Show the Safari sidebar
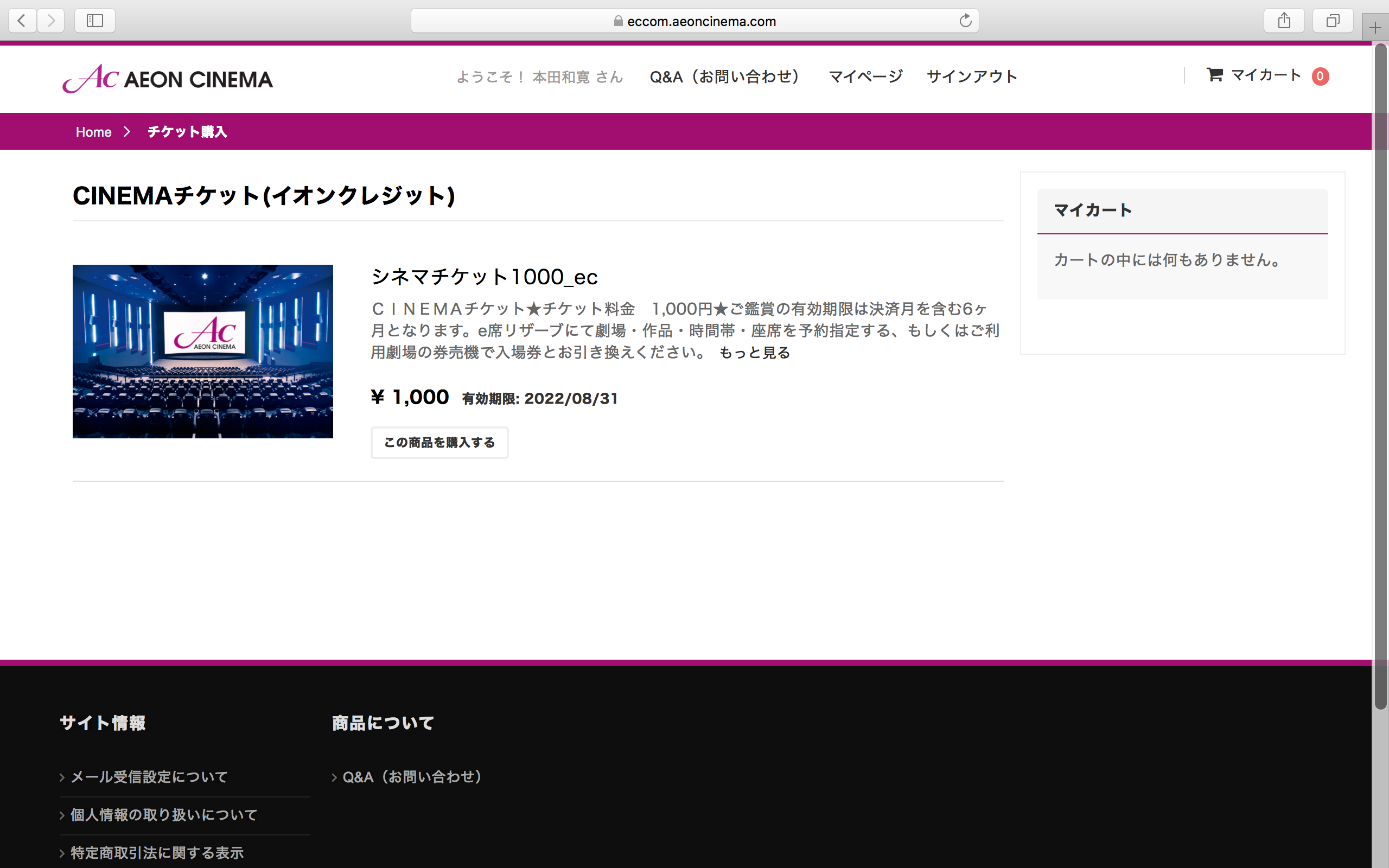1389x868 pixels. tap(95, 21)
